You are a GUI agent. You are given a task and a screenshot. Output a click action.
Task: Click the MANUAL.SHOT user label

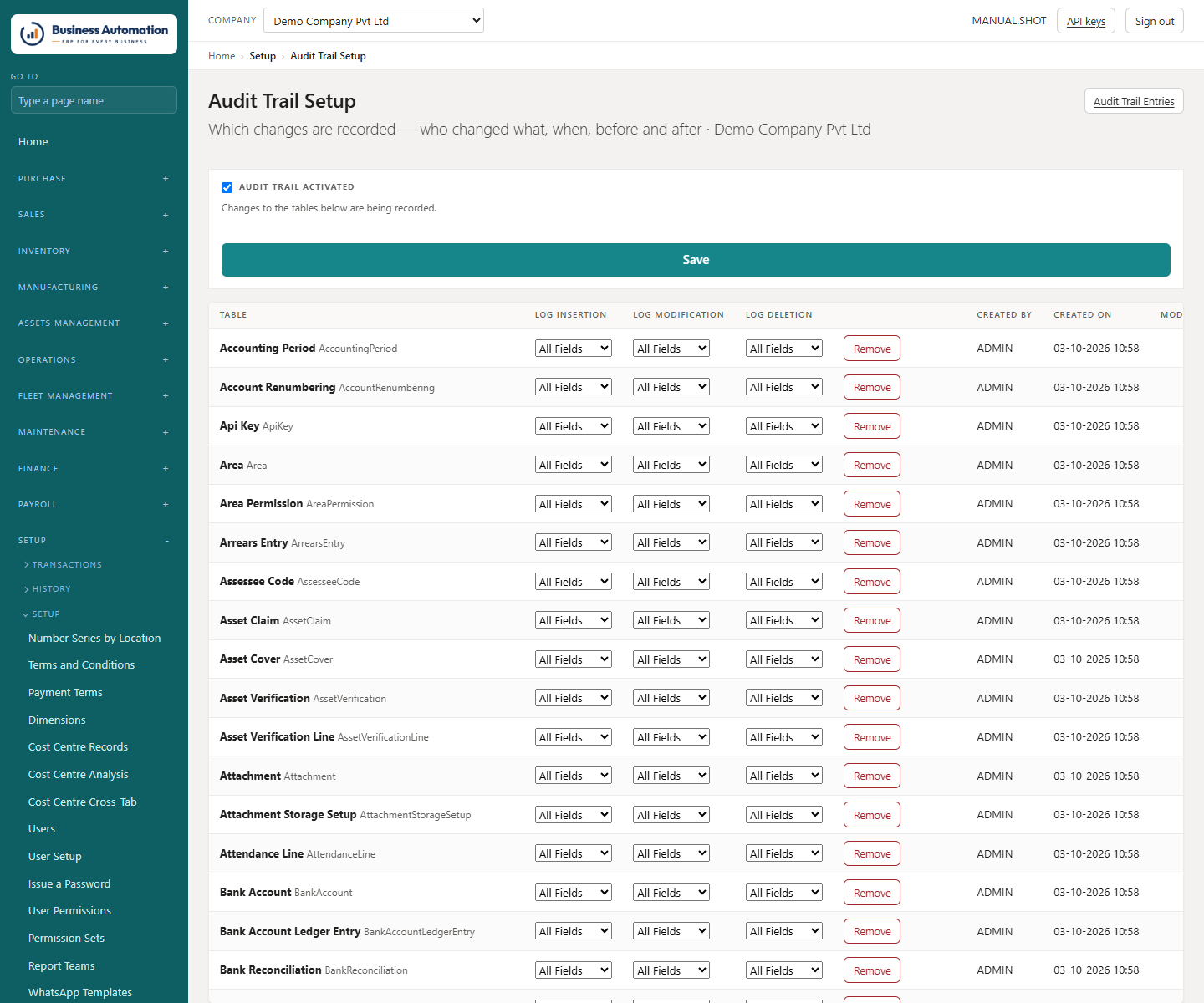pos(1009,21)
